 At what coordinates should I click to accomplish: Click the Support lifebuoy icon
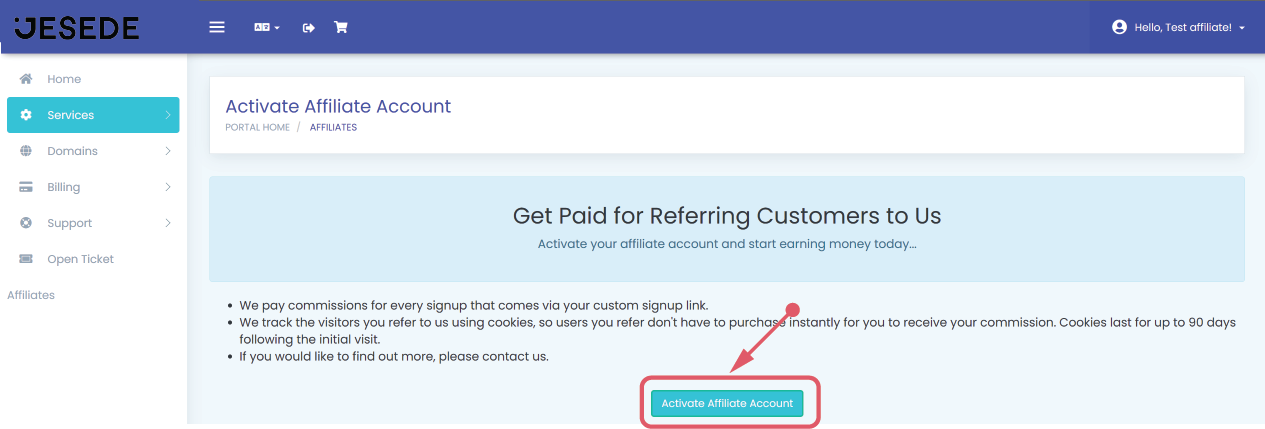point(26,223)
